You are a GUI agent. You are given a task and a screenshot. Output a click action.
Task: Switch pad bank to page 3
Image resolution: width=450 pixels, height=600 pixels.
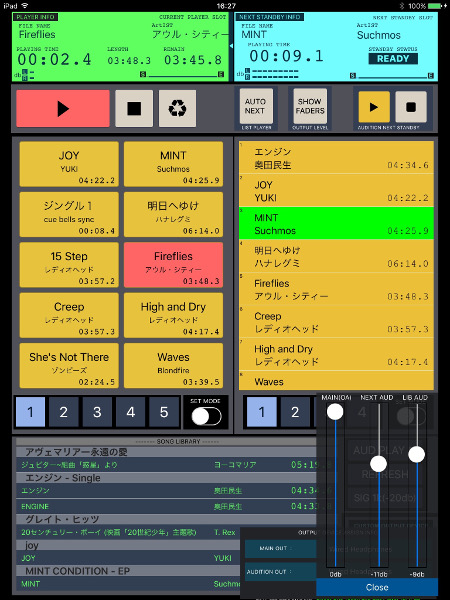pos(97,412)
